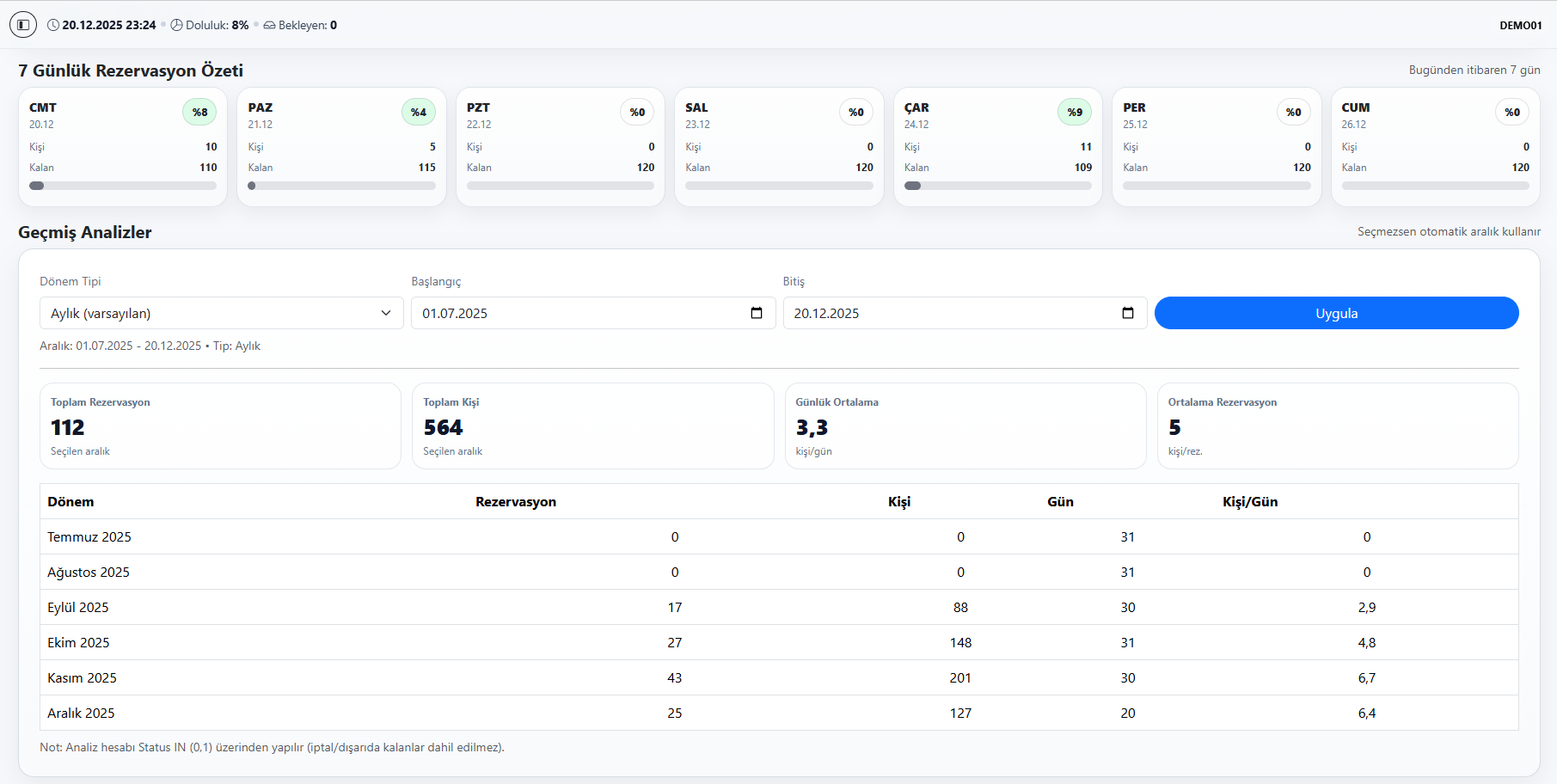Click the Bitiş date field 20.12.2025

946,313
